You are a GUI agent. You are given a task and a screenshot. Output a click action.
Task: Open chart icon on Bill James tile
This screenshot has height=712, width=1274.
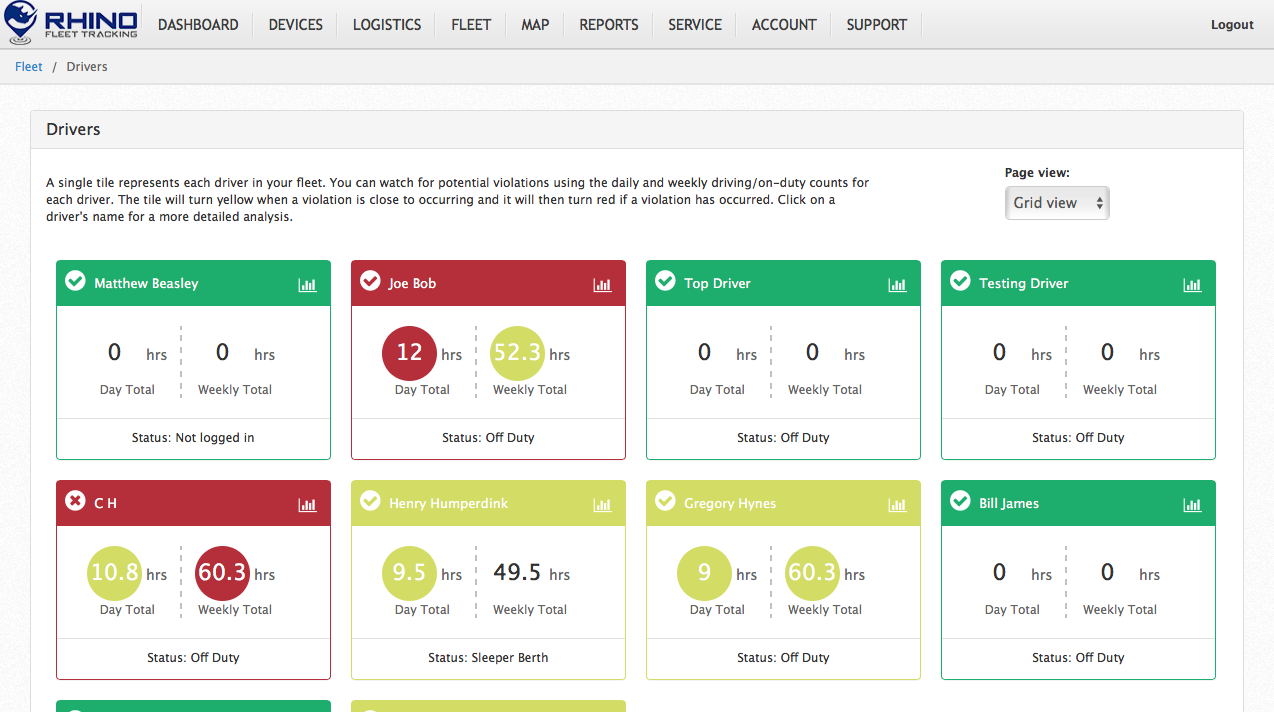(1192, 505)
